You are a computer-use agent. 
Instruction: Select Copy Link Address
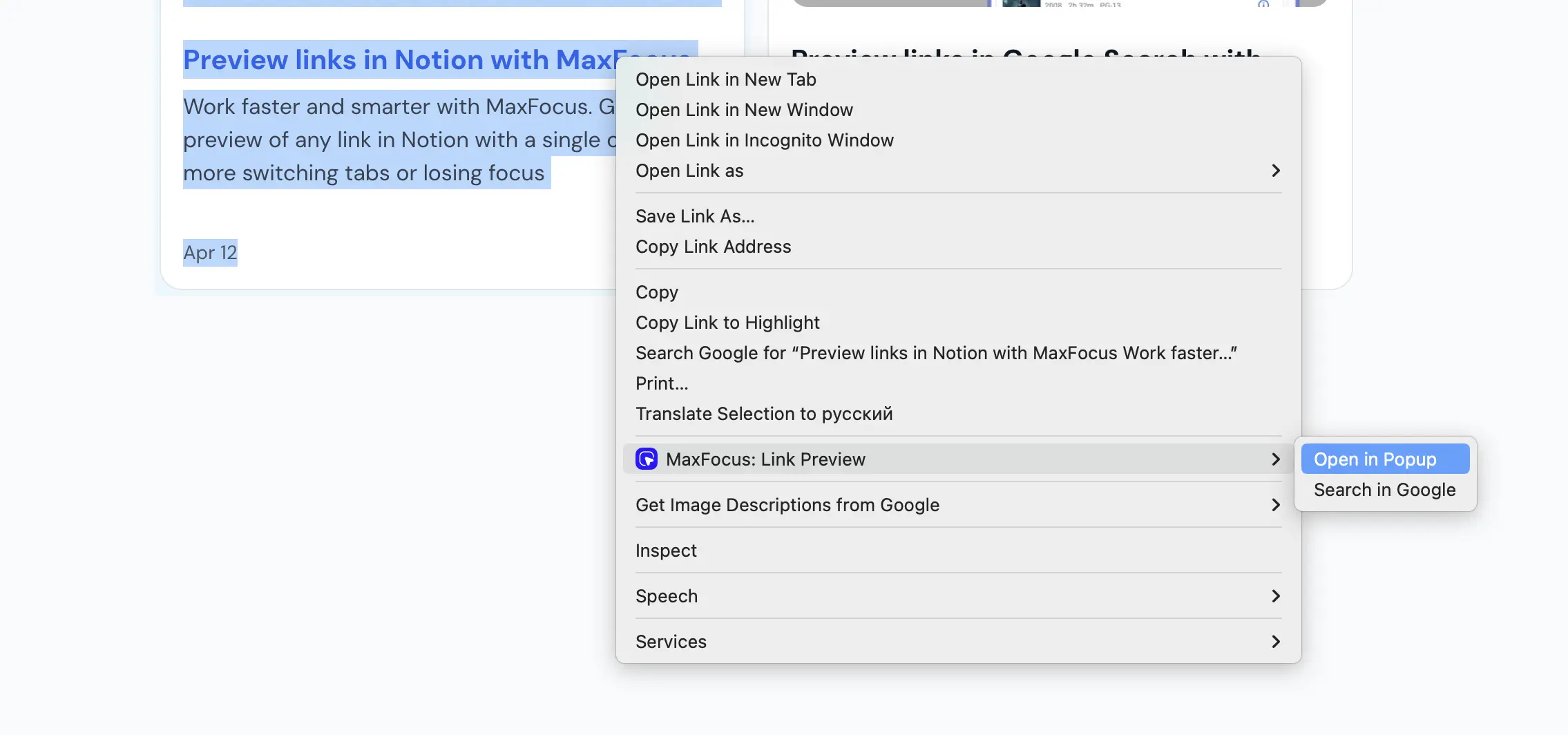pos(958,247)
